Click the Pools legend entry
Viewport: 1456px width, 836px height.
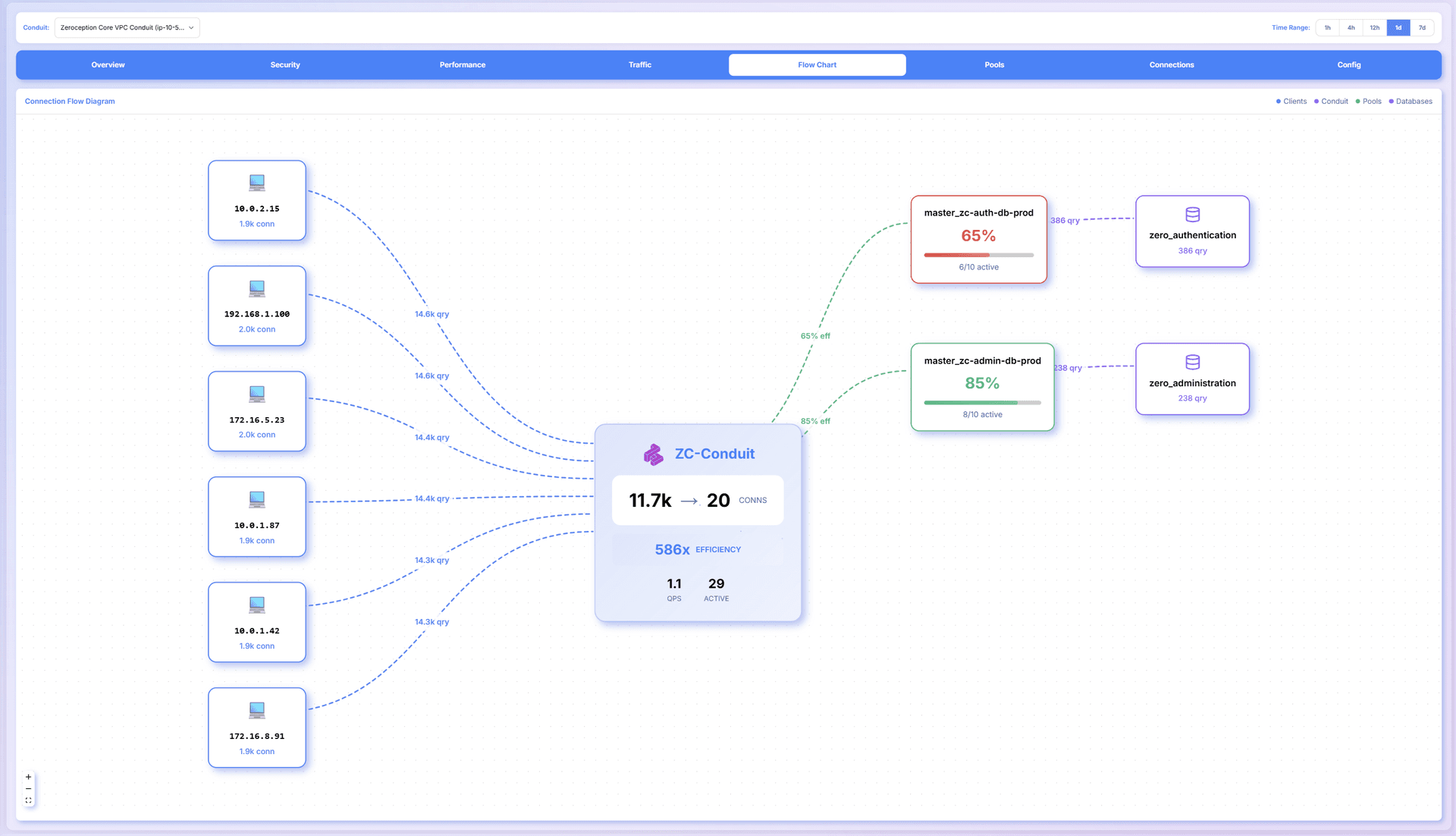pos(1369,101)
